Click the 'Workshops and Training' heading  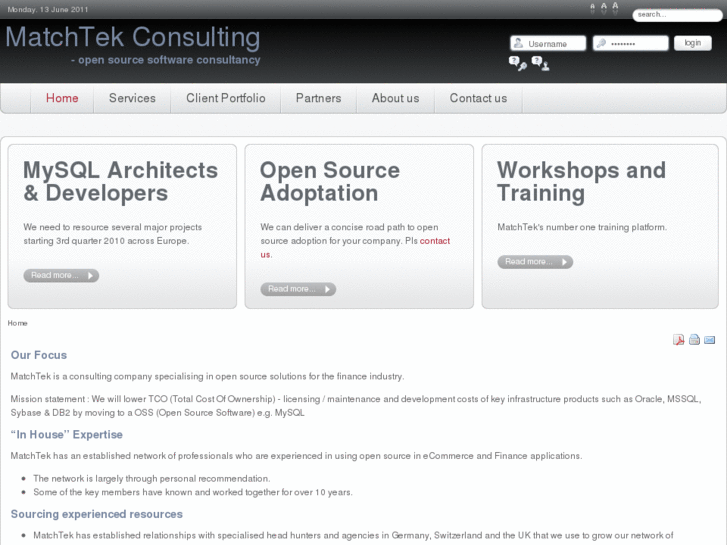581,181
